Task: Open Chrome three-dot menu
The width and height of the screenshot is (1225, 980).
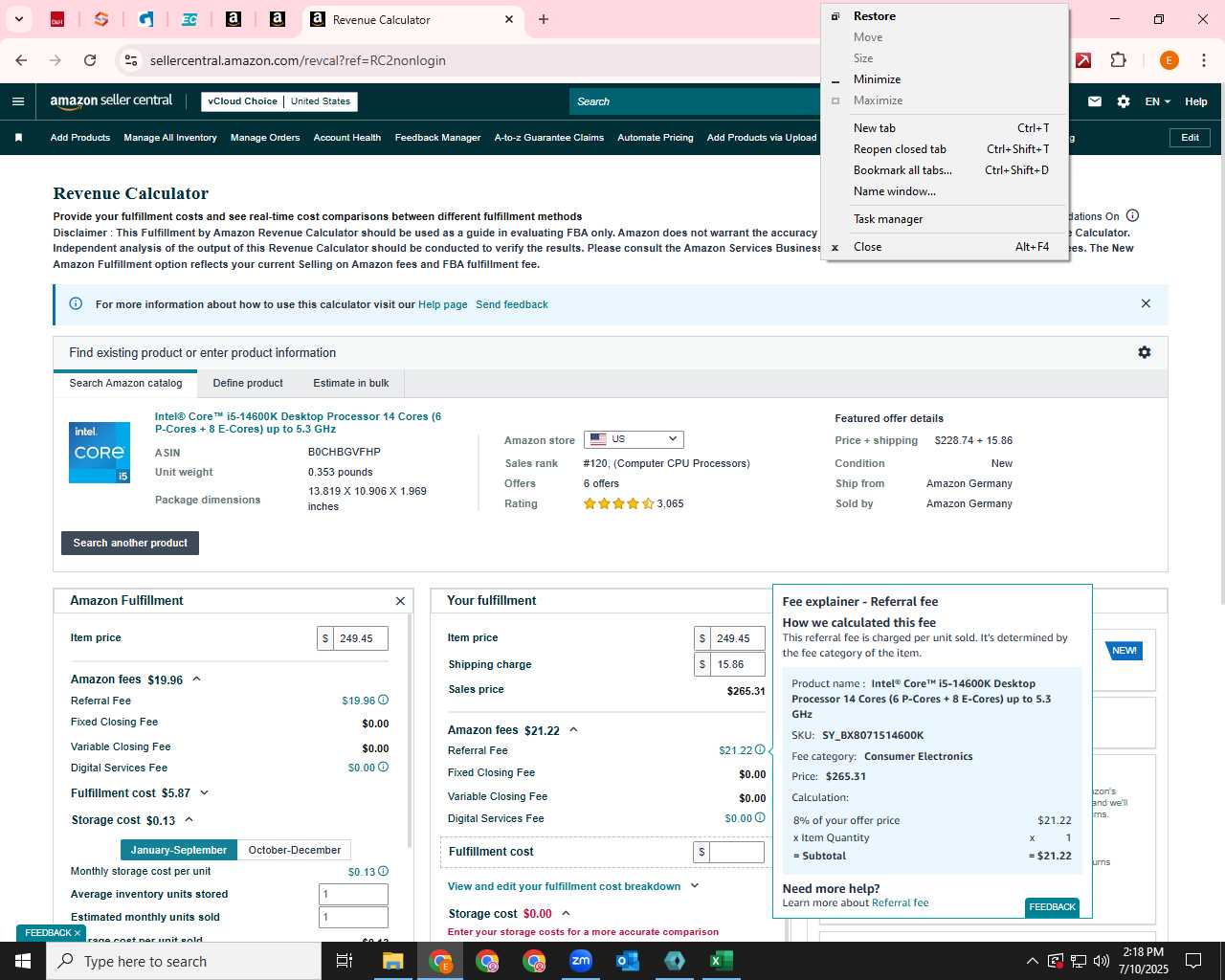Action: [x=1202, y=60]
